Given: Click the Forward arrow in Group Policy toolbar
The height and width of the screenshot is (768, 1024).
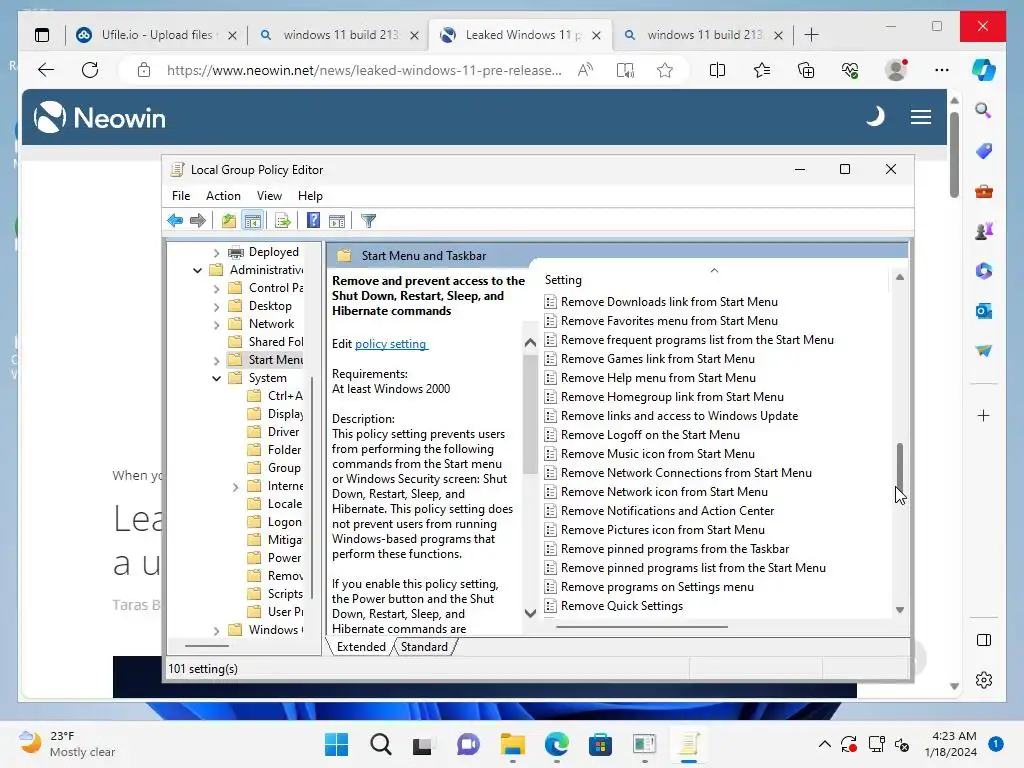Looking at the screenshot, I should pos(198,221).
